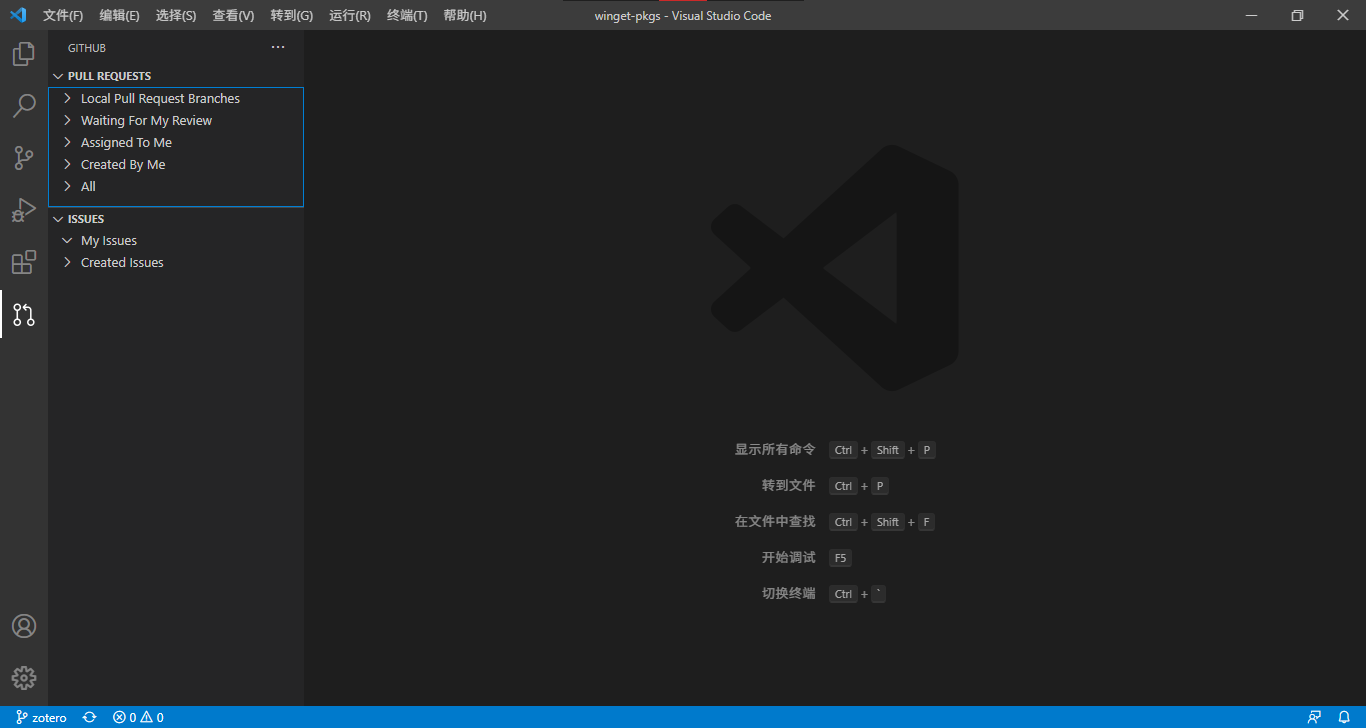Open the Explorer view in Activity Bar
This screenshot has height=728, width=1366.
[23, 54]
